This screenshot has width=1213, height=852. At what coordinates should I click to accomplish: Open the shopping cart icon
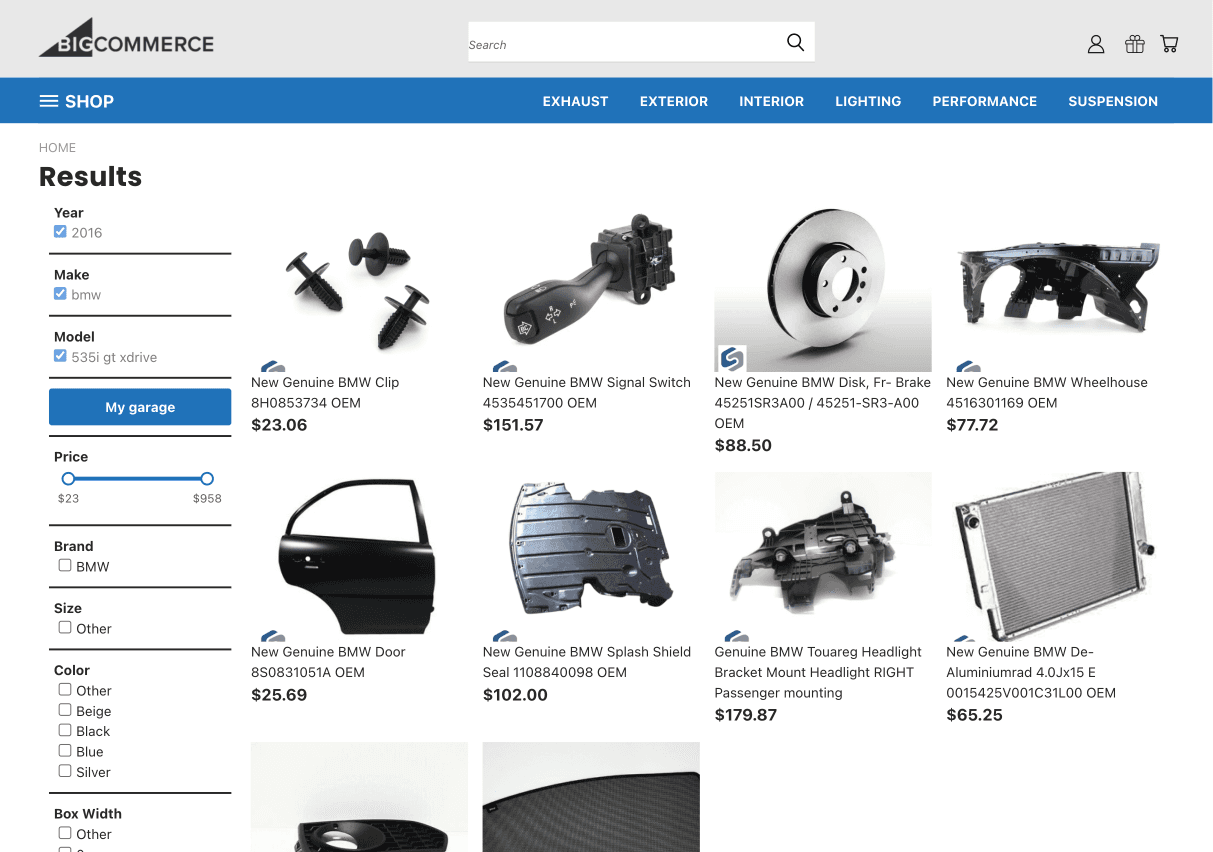coord(1169,44)
